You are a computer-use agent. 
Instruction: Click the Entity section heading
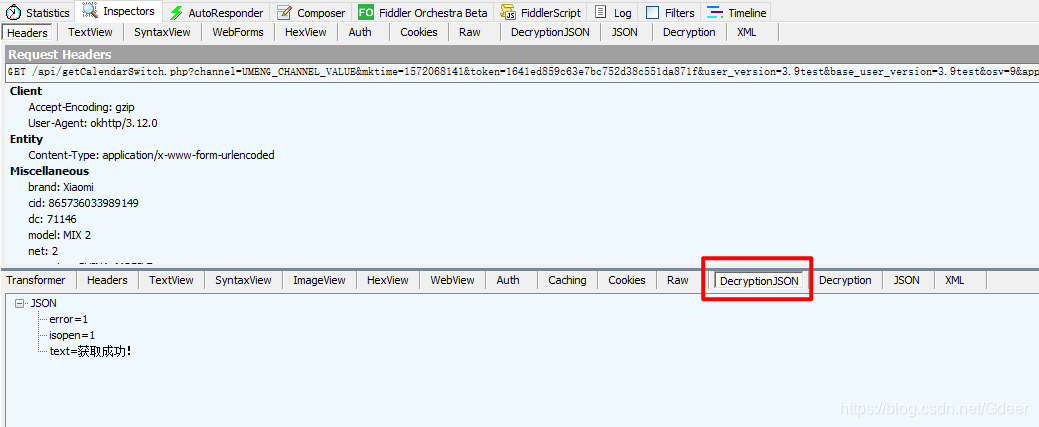click(27, 139)
